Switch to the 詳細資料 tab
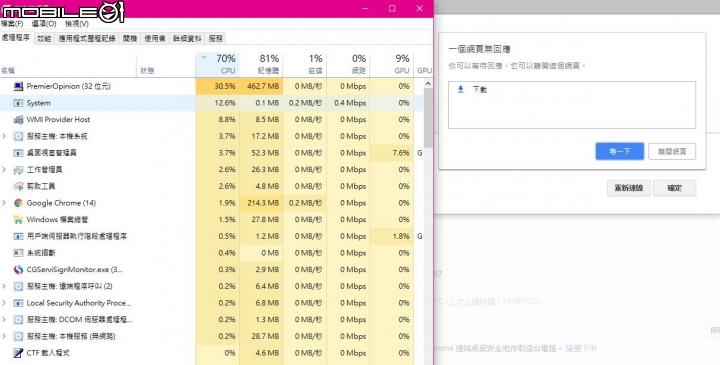This screenshot has height=365, width=720. click(187, 39)
